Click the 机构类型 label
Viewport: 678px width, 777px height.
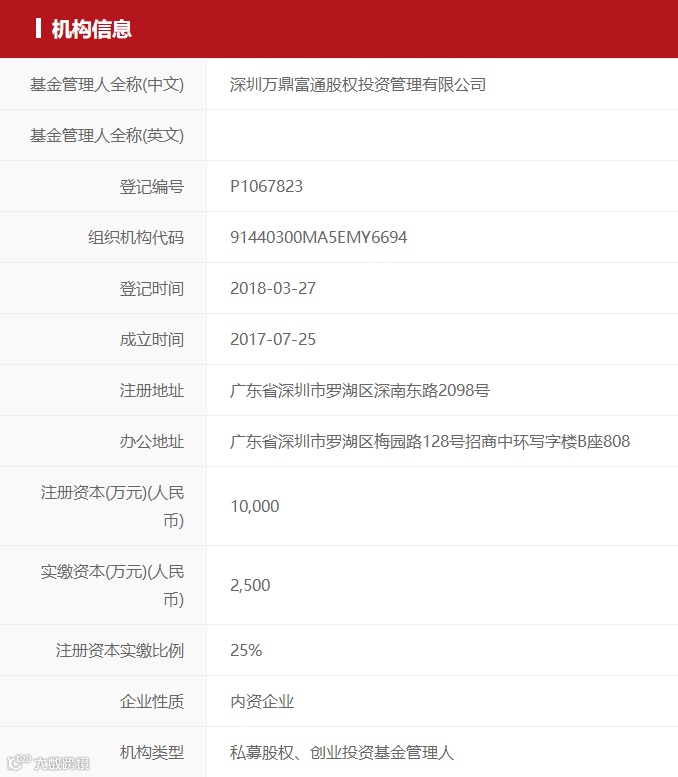point(152,752)
